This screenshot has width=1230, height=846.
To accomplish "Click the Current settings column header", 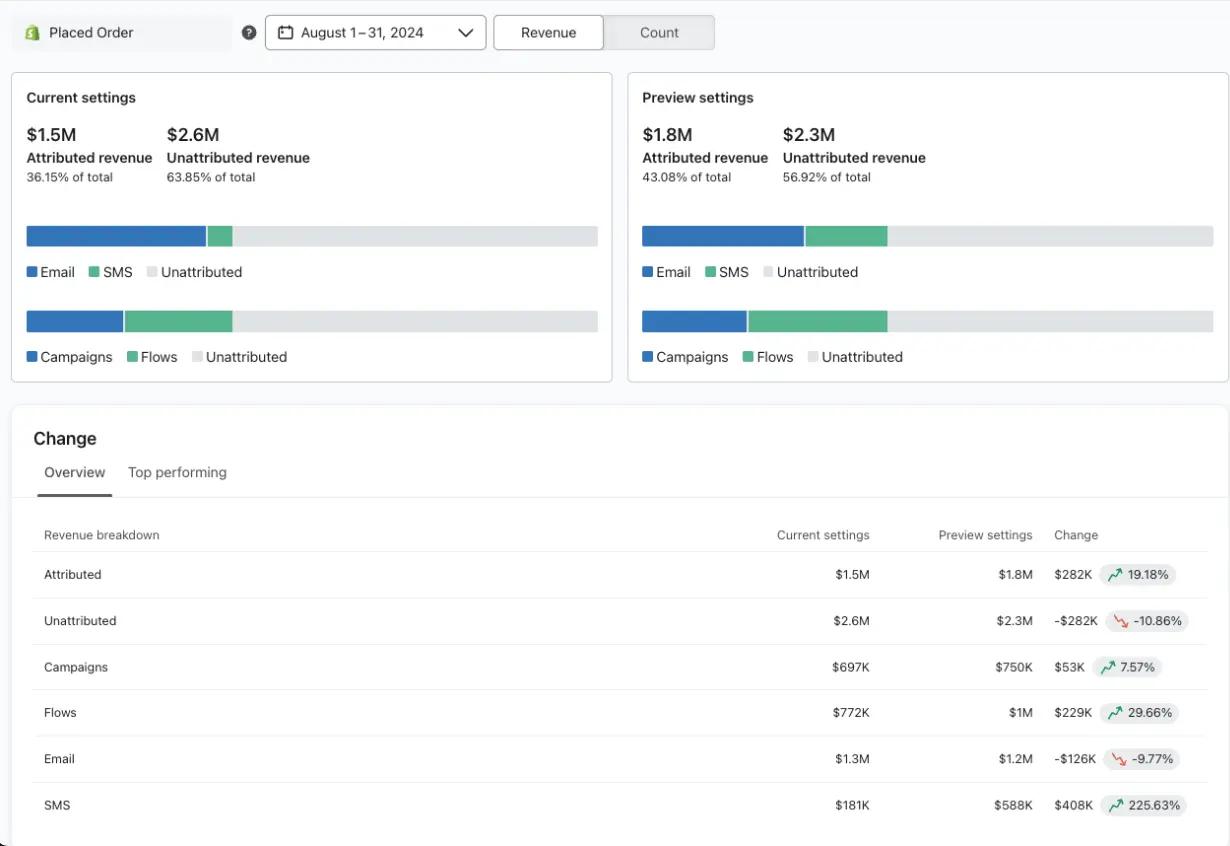I will [823, 535].
